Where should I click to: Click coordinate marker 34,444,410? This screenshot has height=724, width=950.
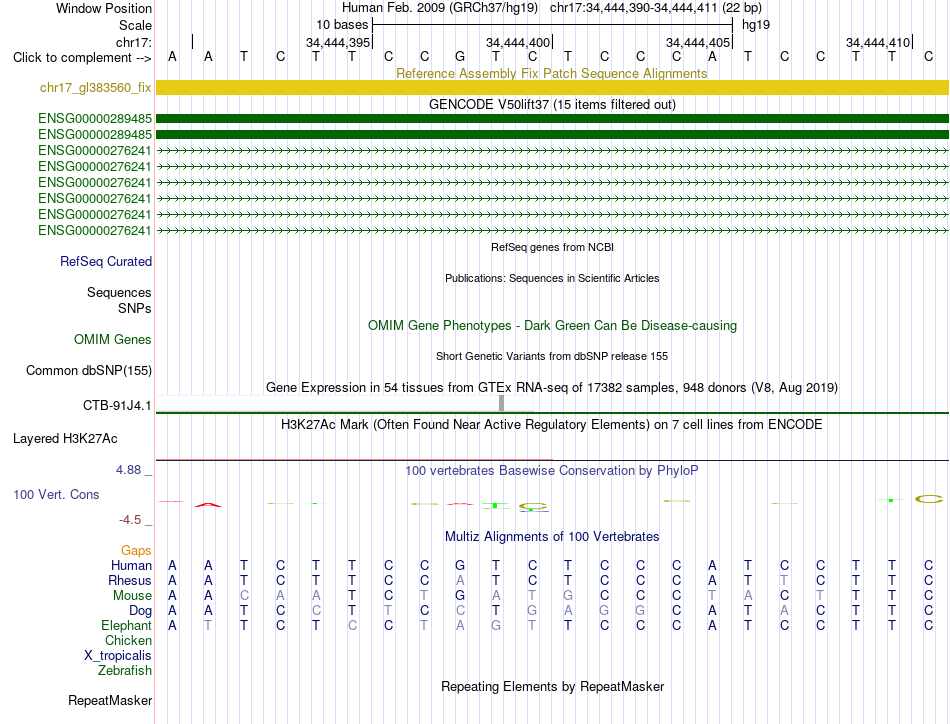click(877, 42)
